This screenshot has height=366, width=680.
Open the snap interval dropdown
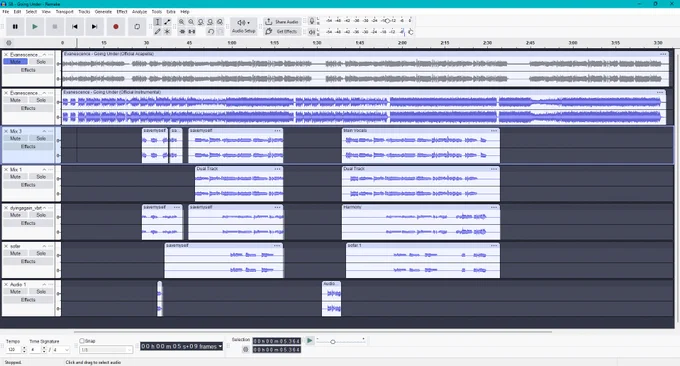[106, 350]
